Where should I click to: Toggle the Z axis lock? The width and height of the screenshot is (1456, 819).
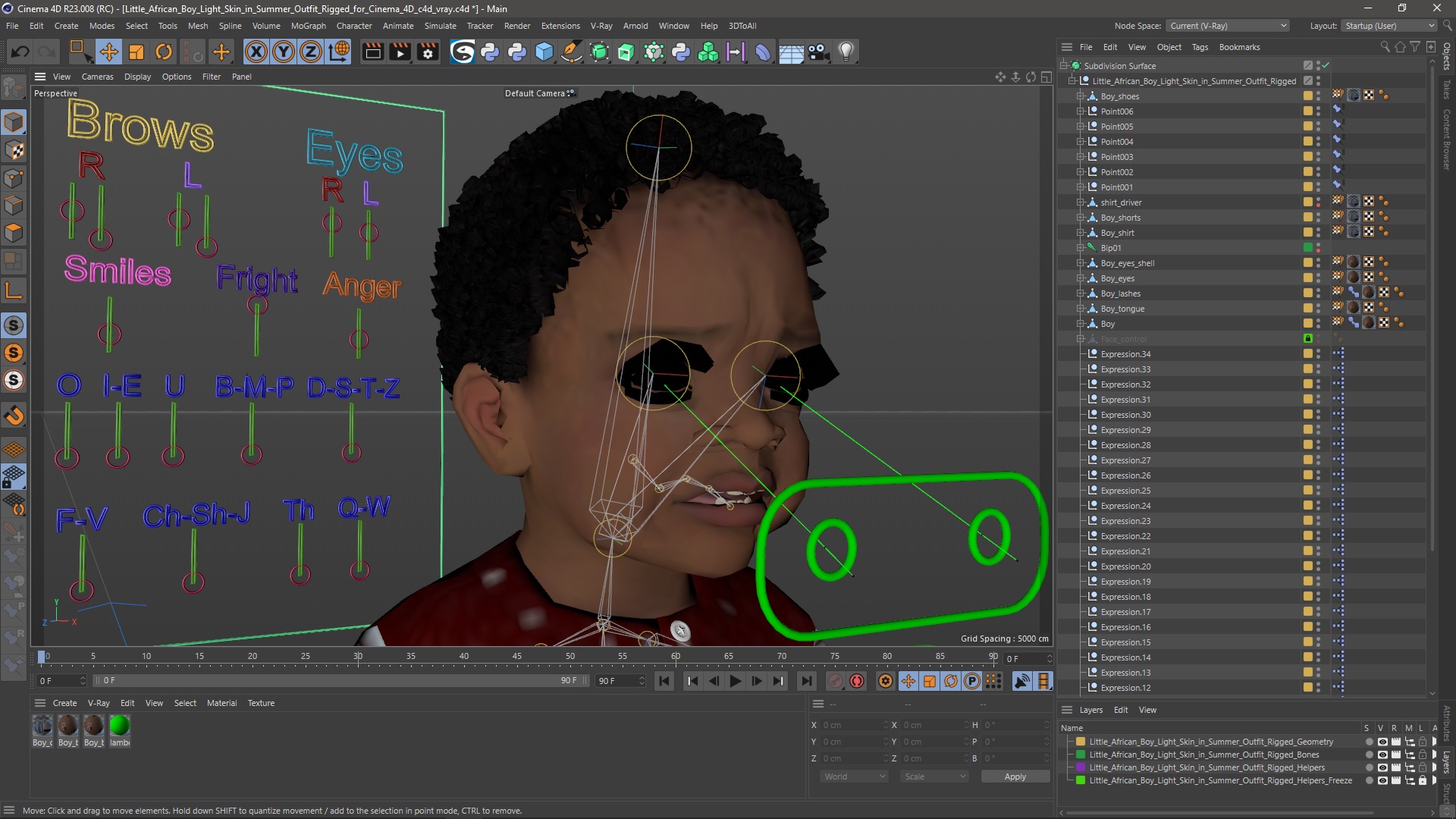tap(311, 52)
